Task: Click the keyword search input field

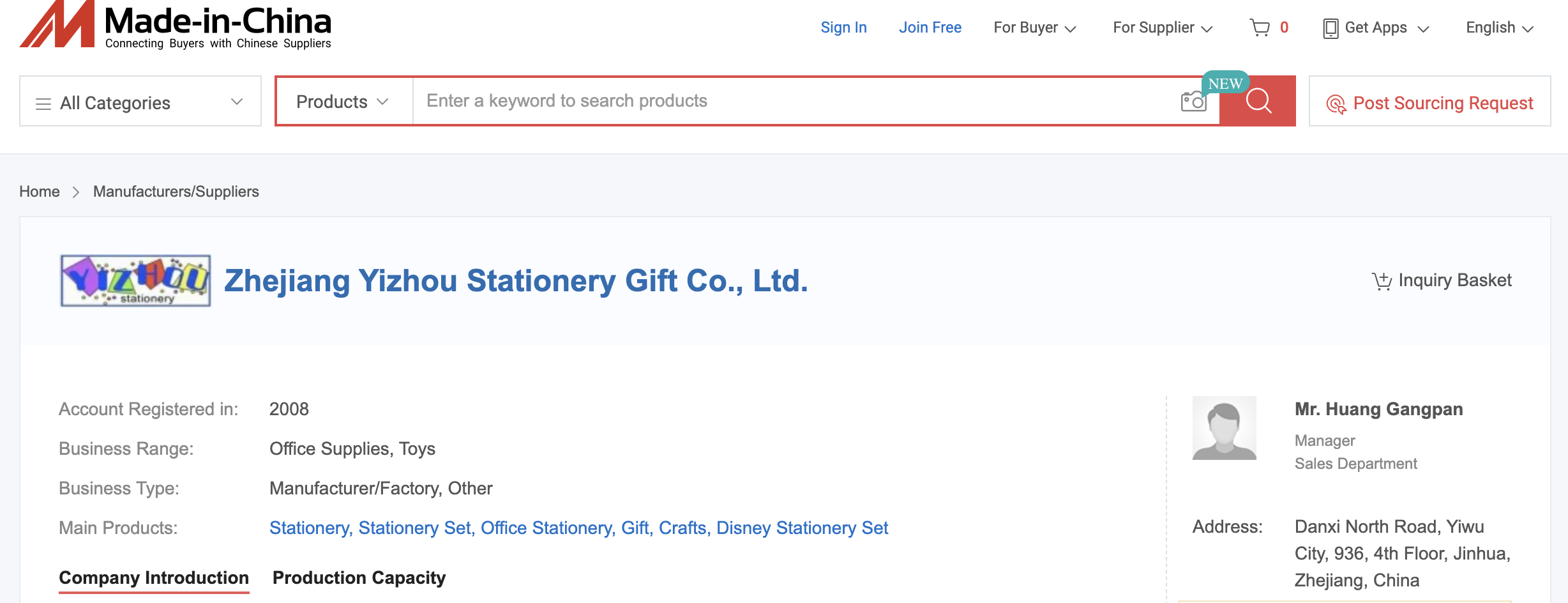Action: pyautogui.click(x=792, y=101)
